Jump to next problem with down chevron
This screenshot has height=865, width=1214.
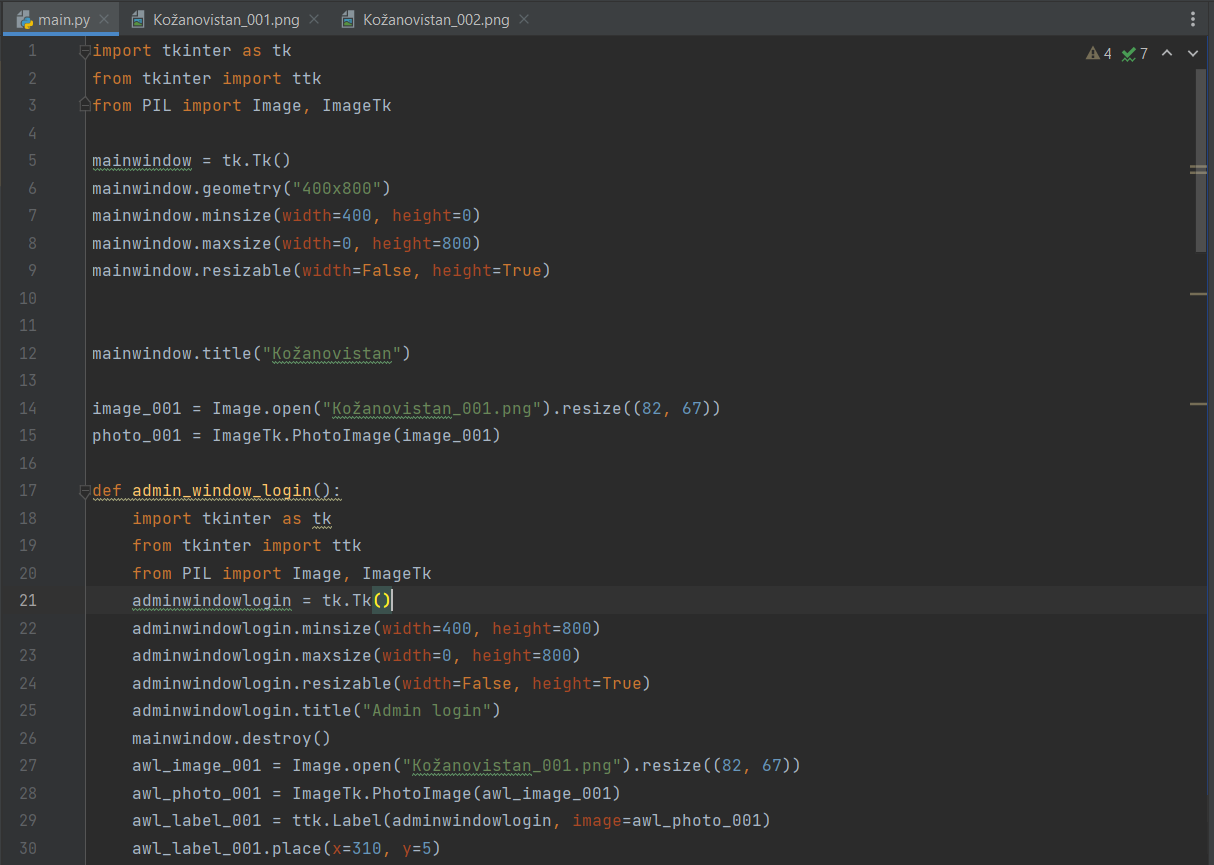[x=1191, y=53]
